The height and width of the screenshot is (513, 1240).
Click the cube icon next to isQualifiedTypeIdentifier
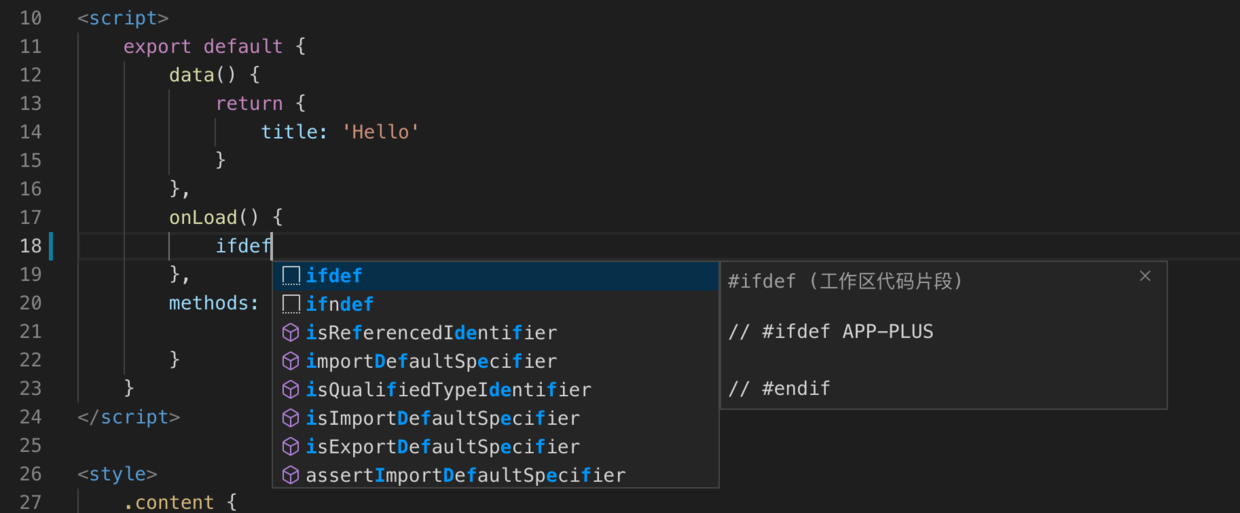click(291, 389)
